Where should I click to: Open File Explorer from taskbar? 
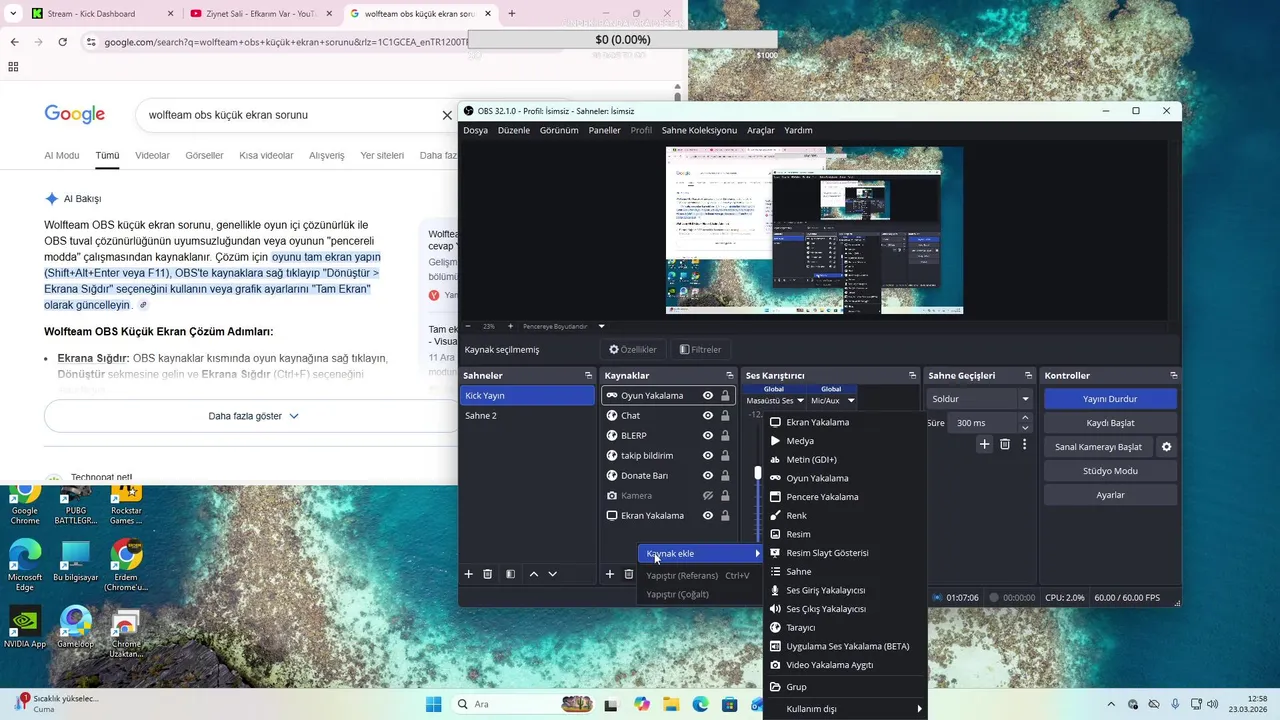(x=672, y=704)
